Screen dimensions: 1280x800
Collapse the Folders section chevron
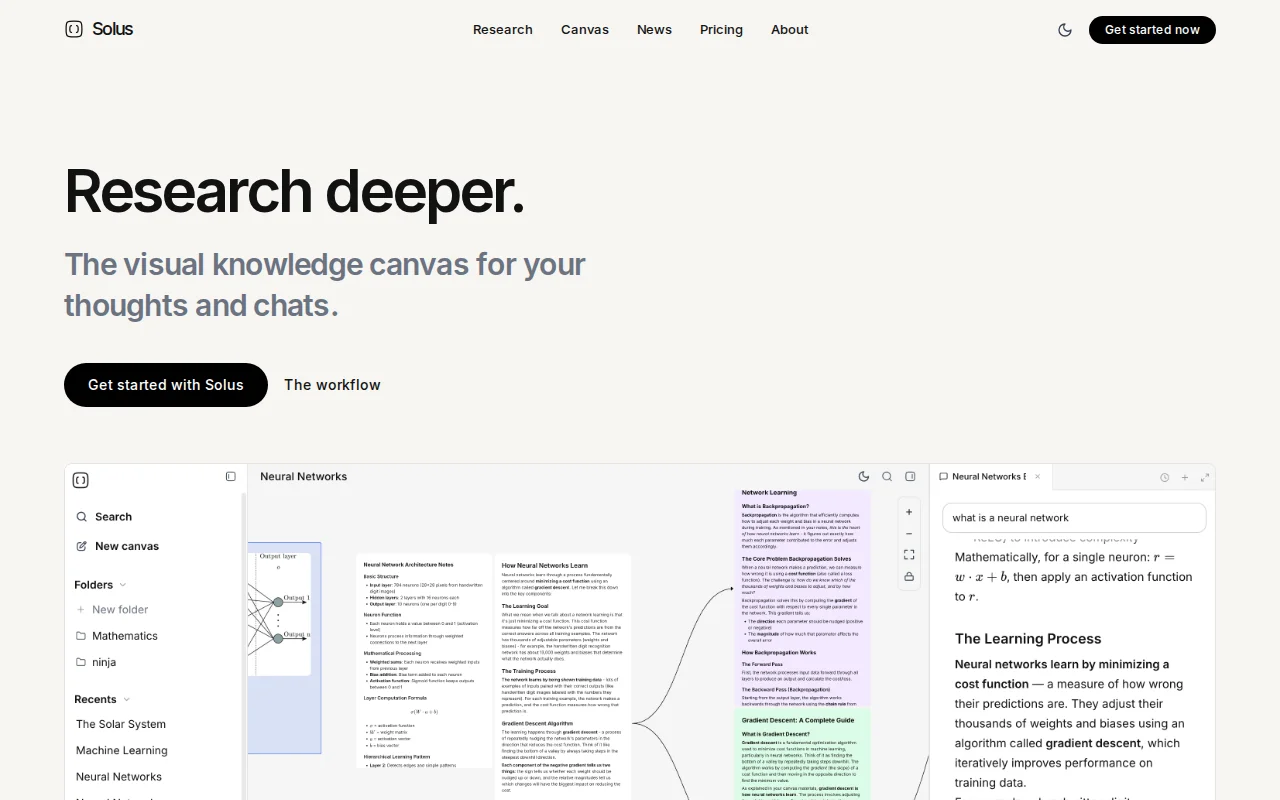pyautogui.click(x=123, y=585)
